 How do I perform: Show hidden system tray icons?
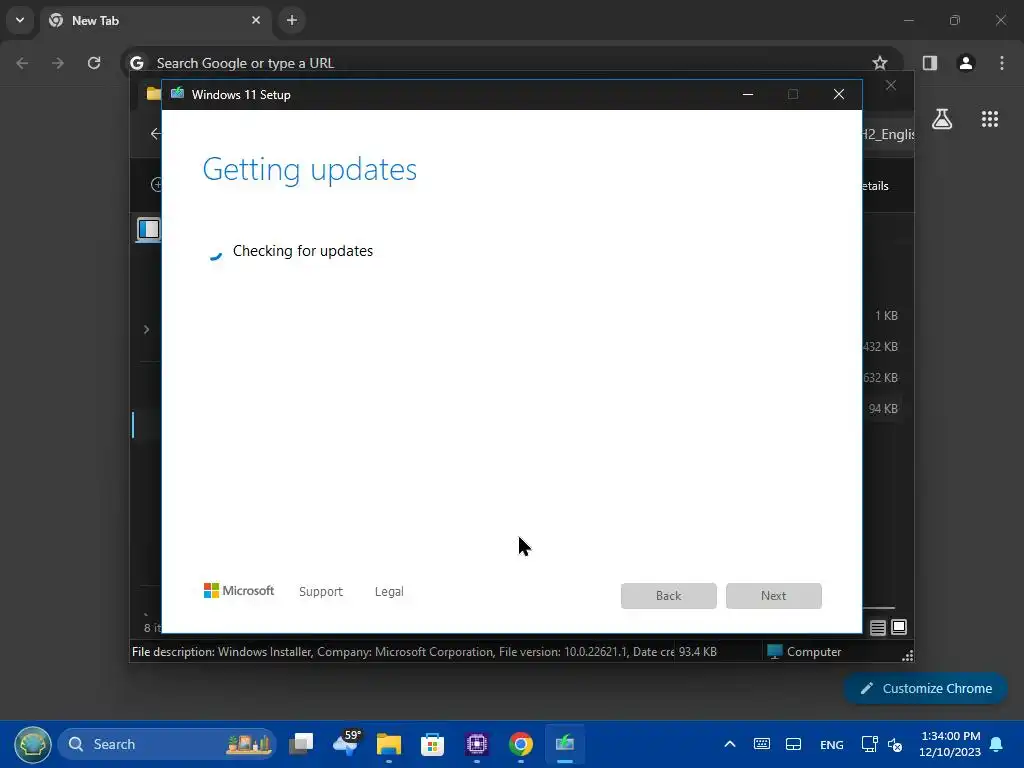click(x=730, y=744)
